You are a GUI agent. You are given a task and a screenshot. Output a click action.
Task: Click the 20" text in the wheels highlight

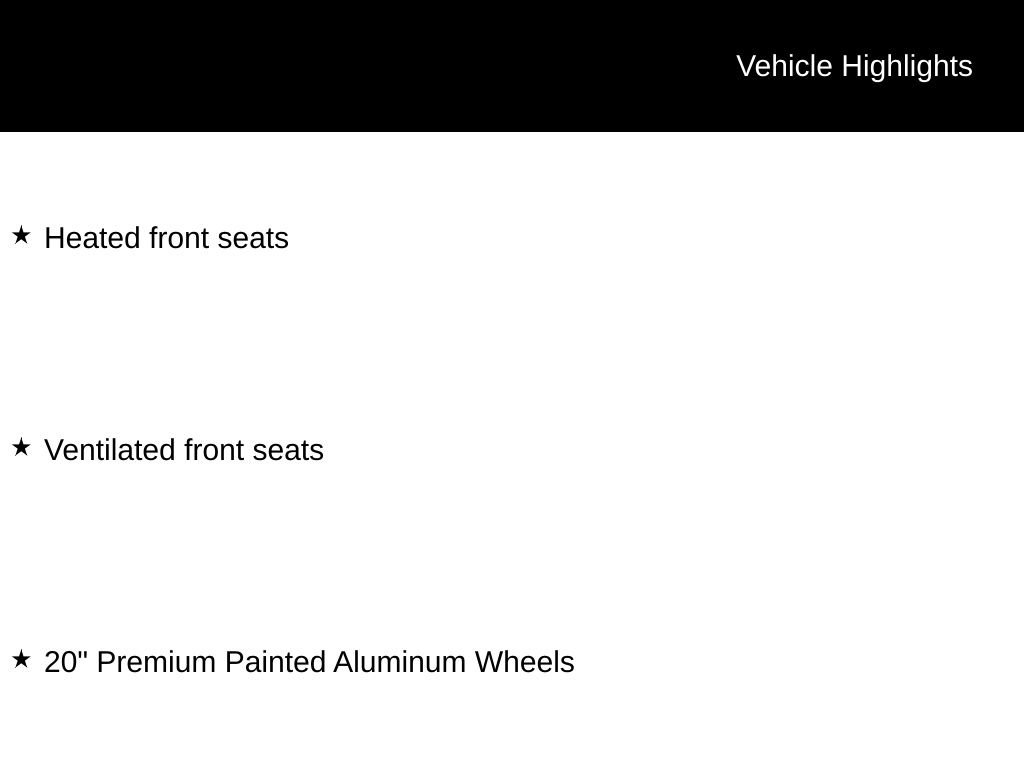(65, 662)
